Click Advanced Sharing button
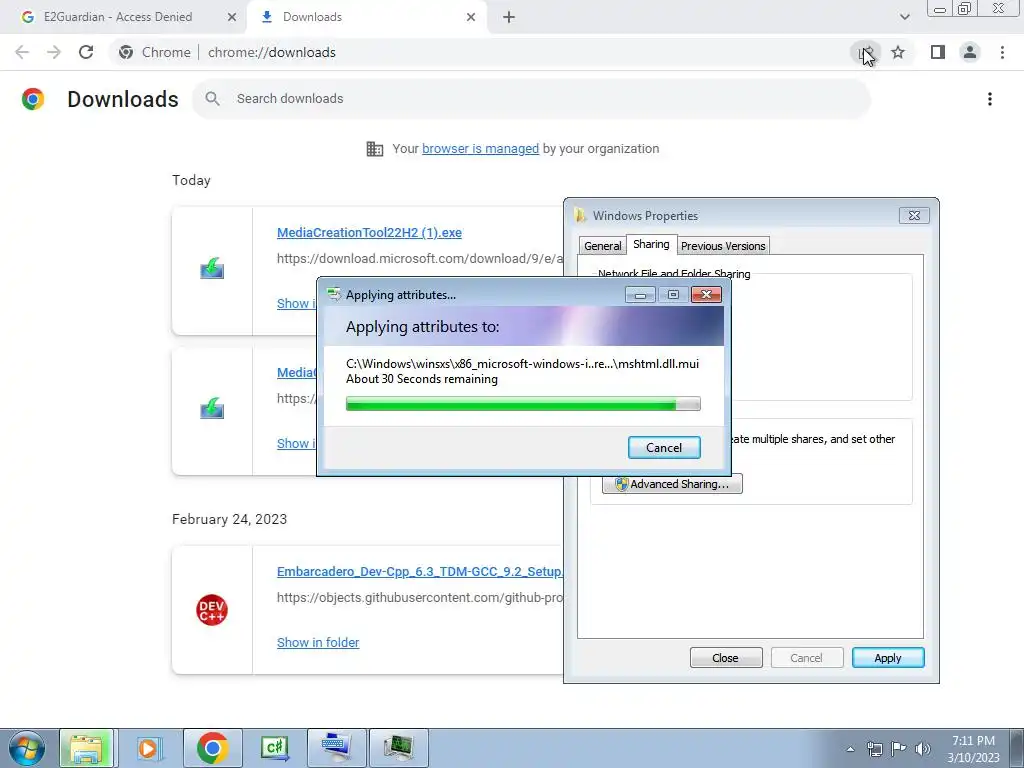Viewport: 1024px width, 768px height. coord(672,484)
